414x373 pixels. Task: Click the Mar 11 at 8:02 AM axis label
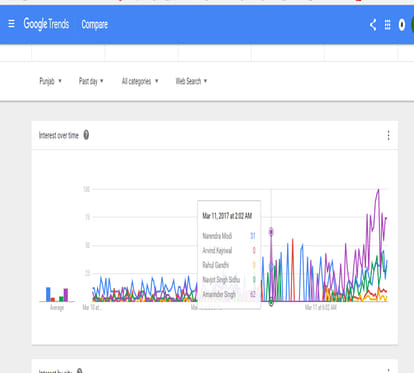point(321,307)
